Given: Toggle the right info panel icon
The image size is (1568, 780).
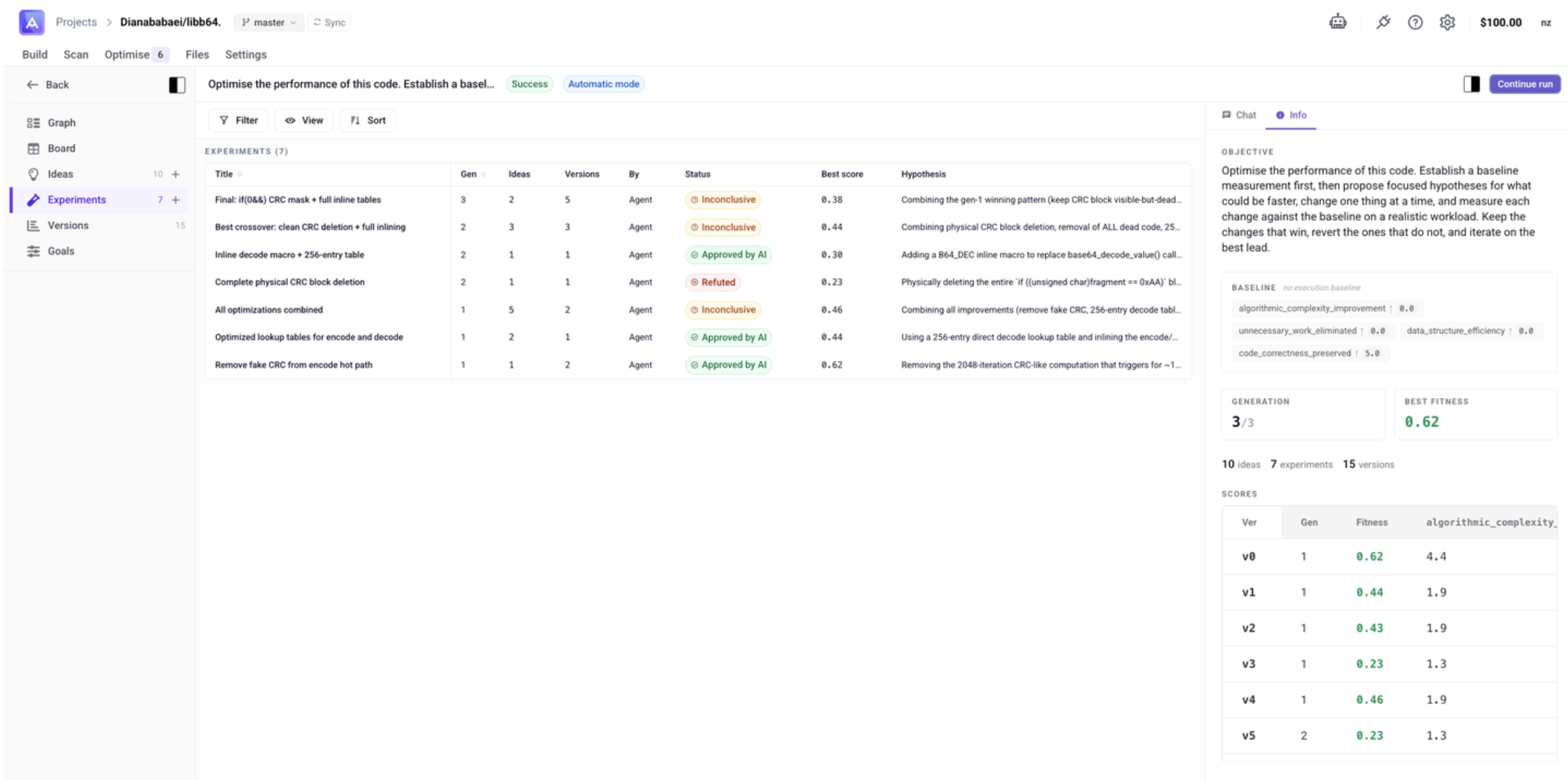Looking at the screenshot, I should pyautogui.click(x=1472, y=84).
